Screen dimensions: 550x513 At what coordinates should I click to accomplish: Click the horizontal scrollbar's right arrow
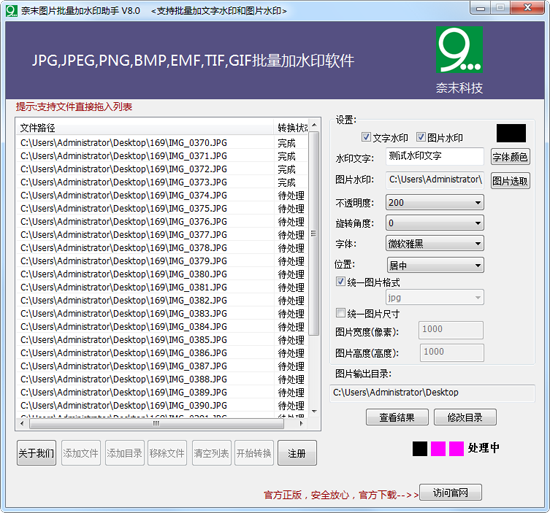tap(301, 424)
